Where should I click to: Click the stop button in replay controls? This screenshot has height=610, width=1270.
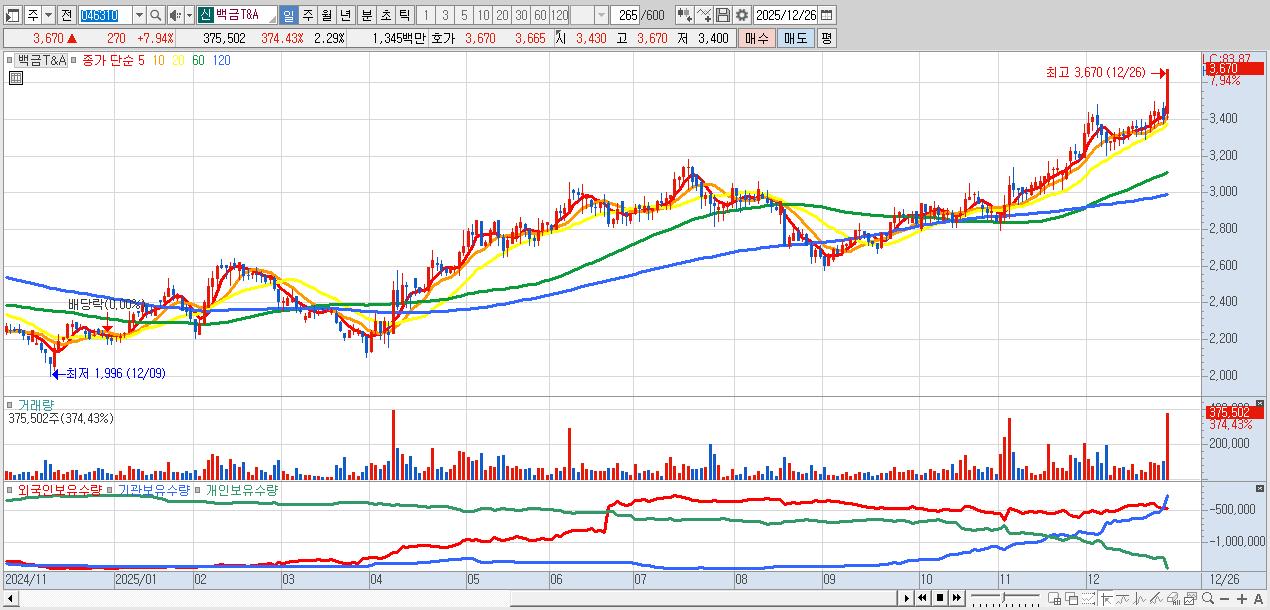[x=940, y=598]
